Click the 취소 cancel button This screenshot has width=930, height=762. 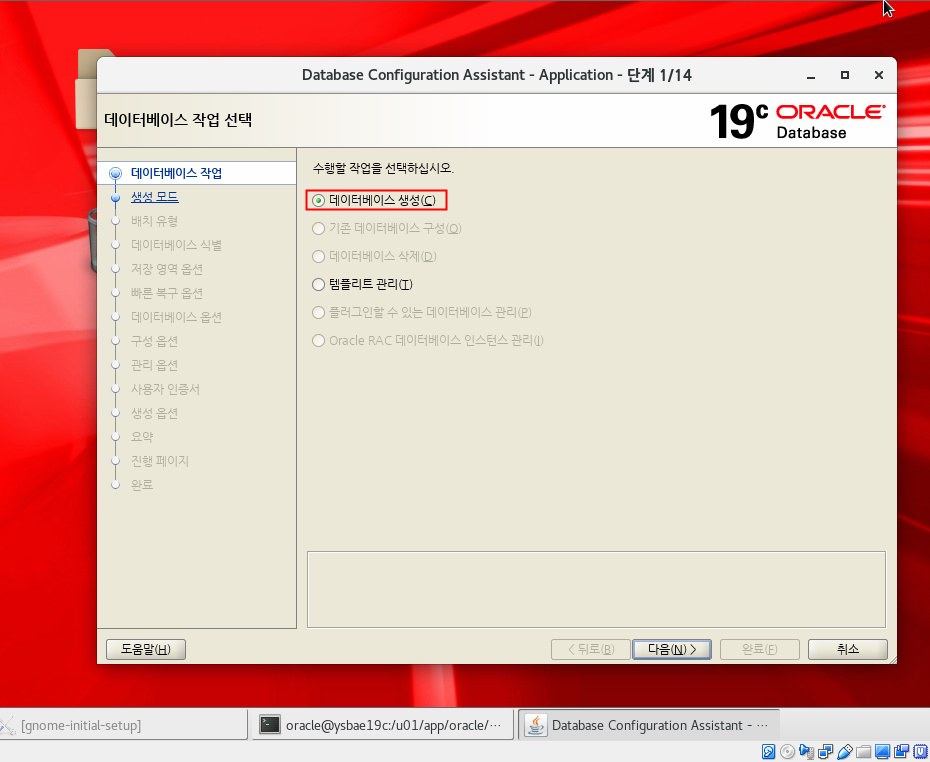[848, 649]
